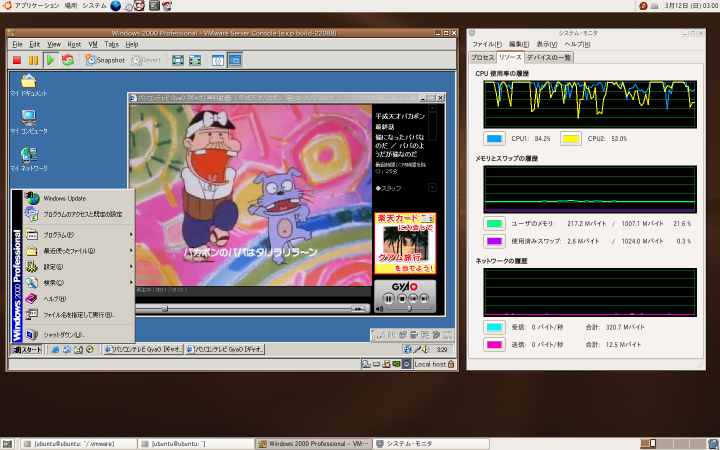The width and height of the screenshot is (720, 450).
Task: Suspend the VM with the yellow pause icon
Action: point(34,60)
